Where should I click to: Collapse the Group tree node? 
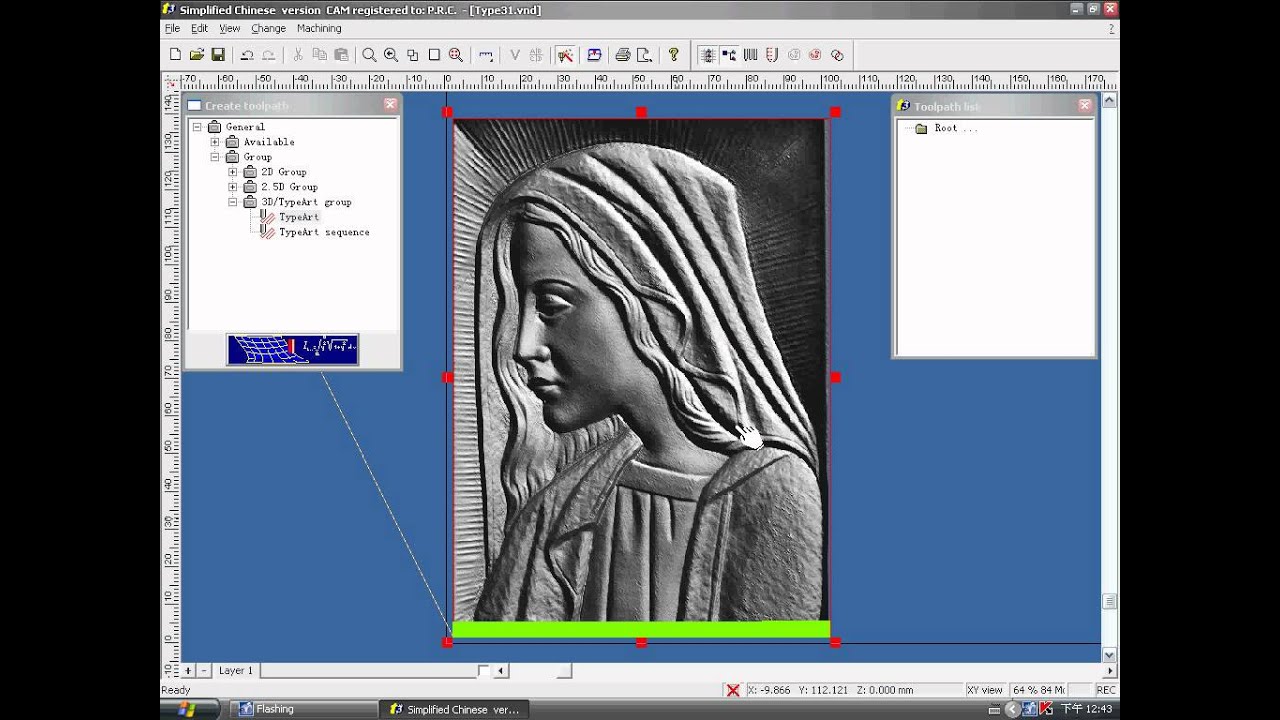point(214,157)
